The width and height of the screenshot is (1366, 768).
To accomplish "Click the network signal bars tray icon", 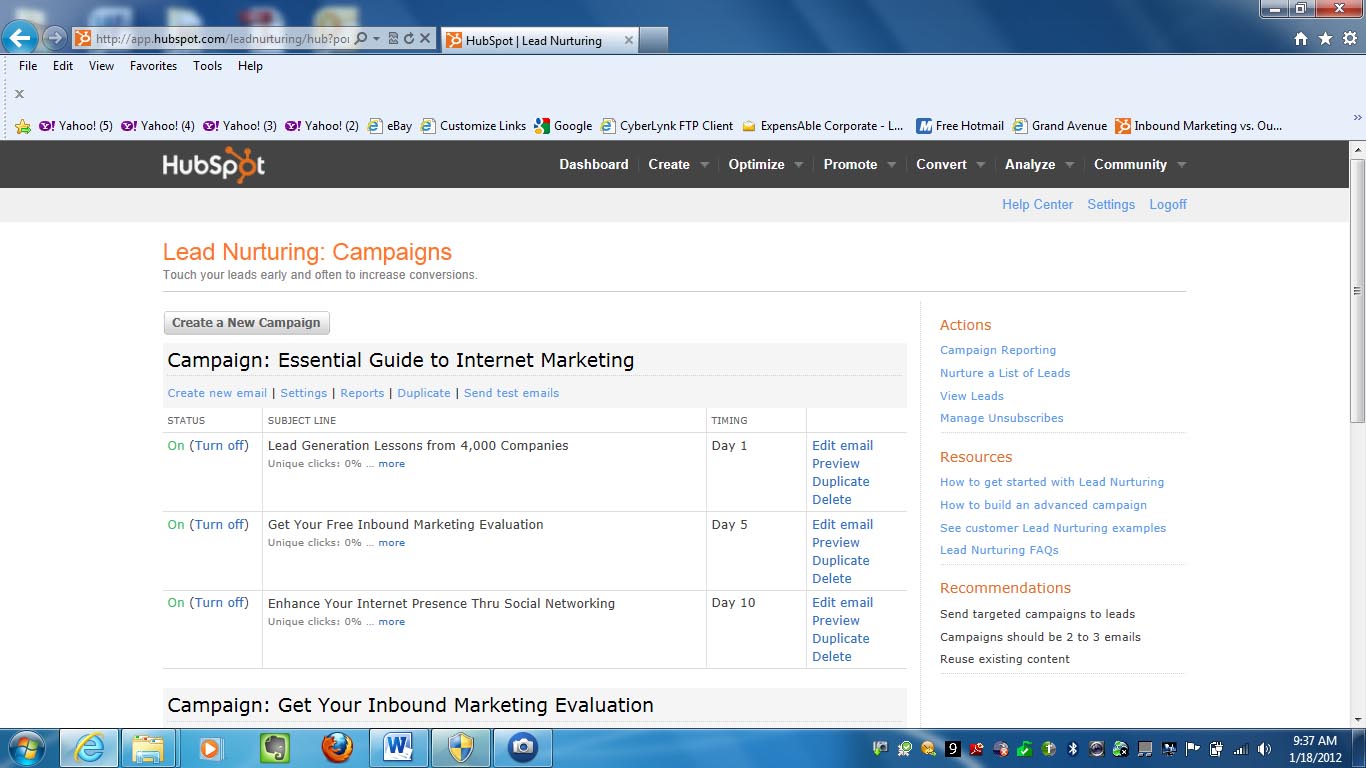I will (x=1240, y=748).
